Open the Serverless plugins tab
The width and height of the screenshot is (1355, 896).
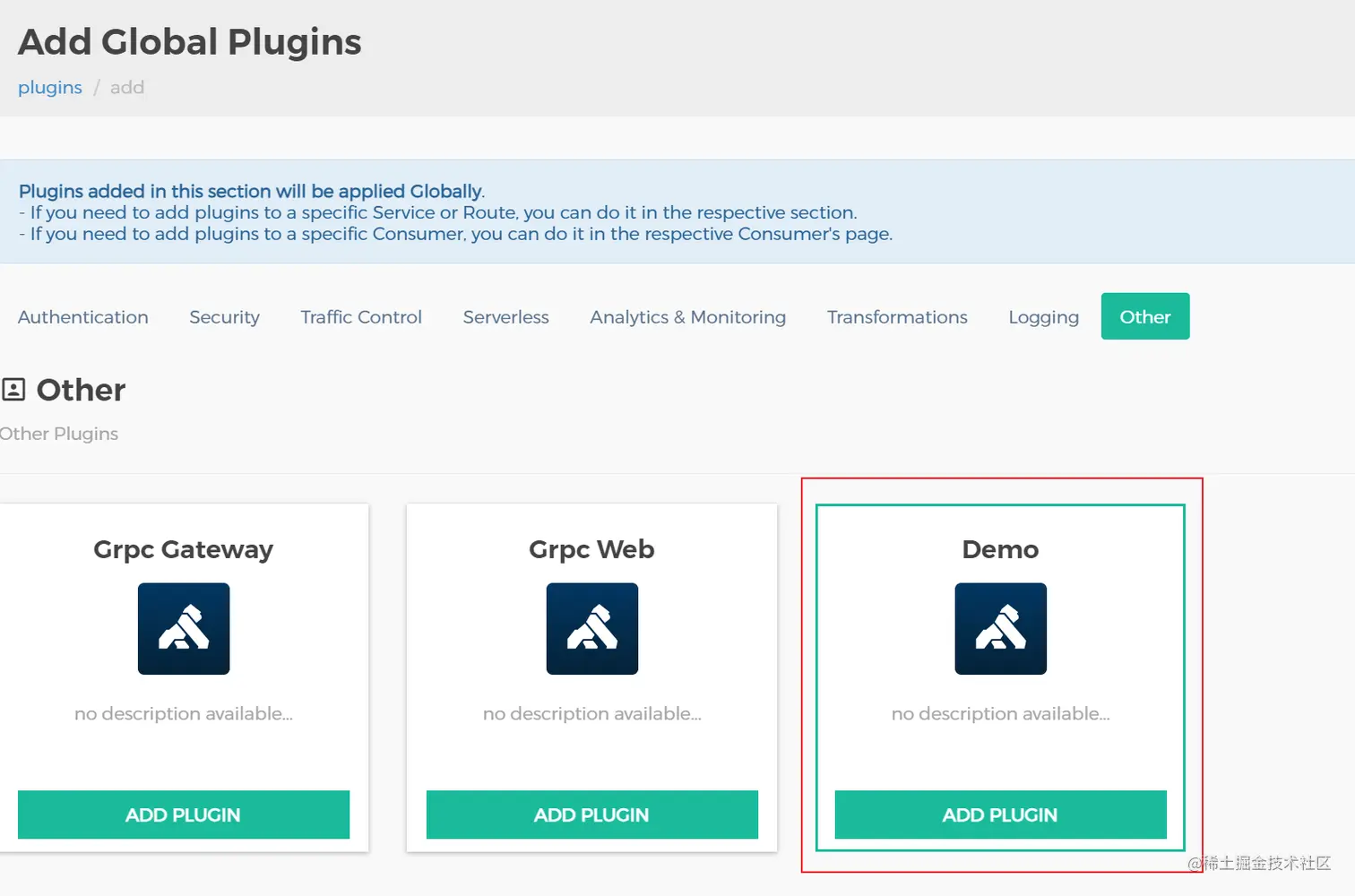[505, 317]
